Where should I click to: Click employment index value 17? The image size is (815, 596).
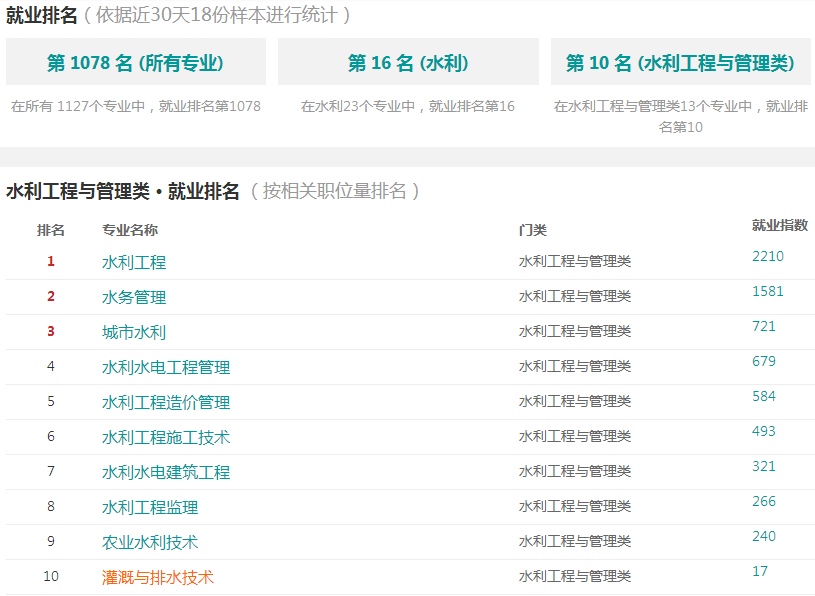(x=760, y=571)
